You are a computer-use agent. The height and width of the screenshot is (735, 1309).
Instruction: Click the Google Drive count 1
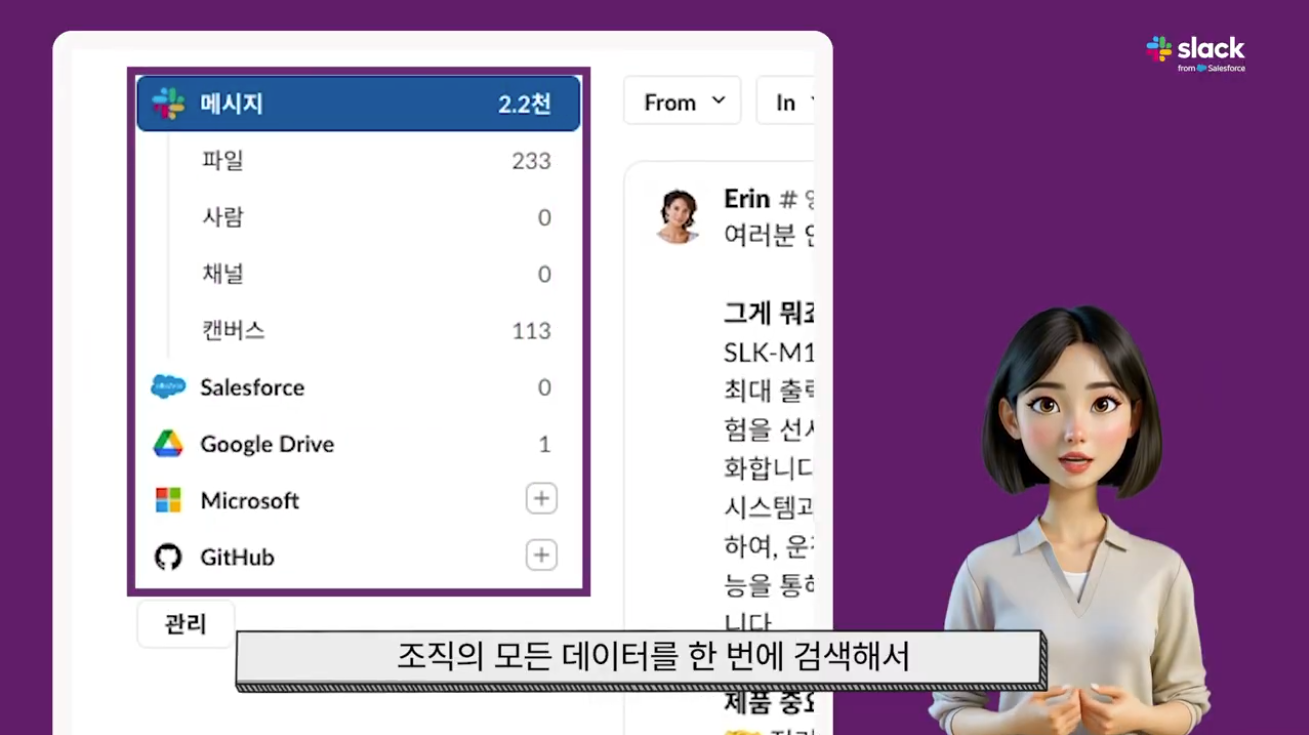click(545, 444)
